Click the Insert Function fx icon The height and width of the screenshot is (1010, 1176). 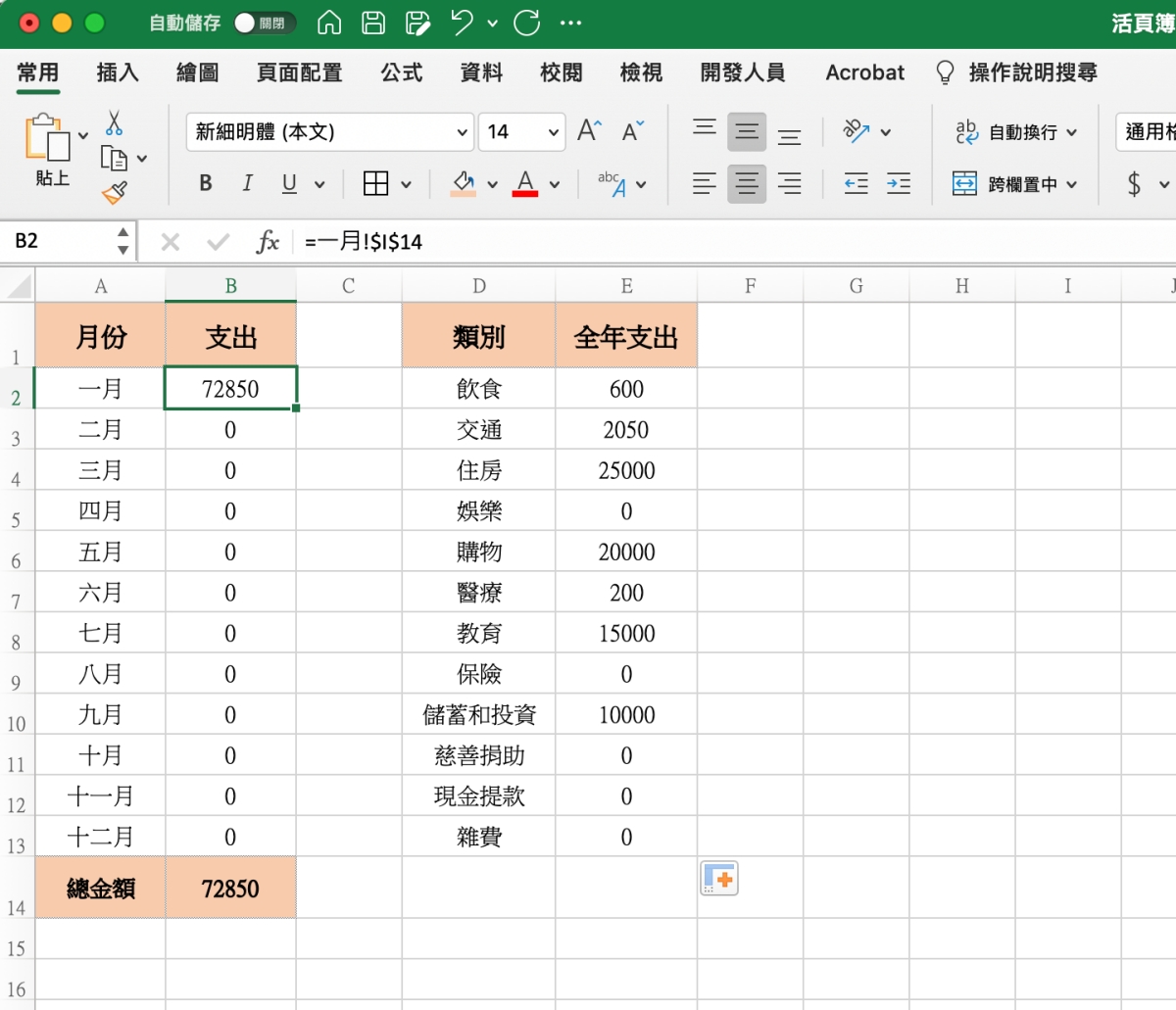[x=267, y=242]
